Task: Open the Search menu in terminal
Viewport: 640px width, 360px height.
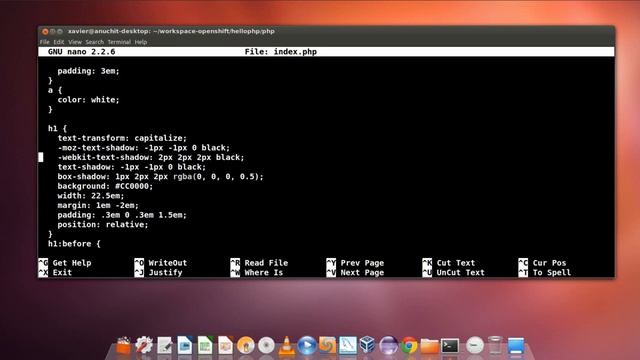Action: pyautogui.click(x=95, y=42)
